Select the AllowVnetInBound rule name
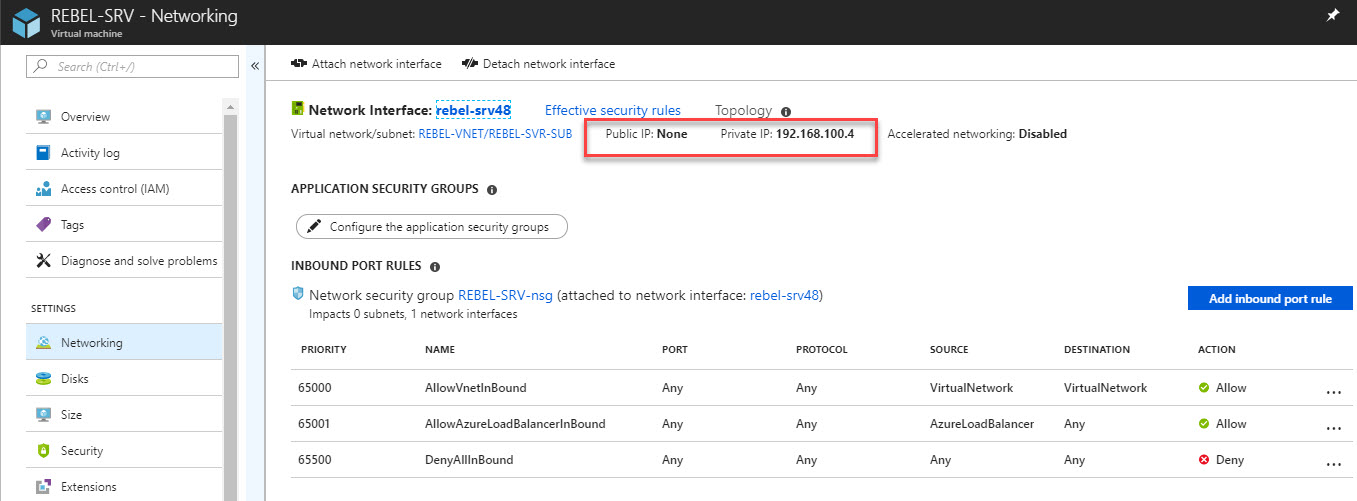The image size is (1357, 501). tap(476, 388)
